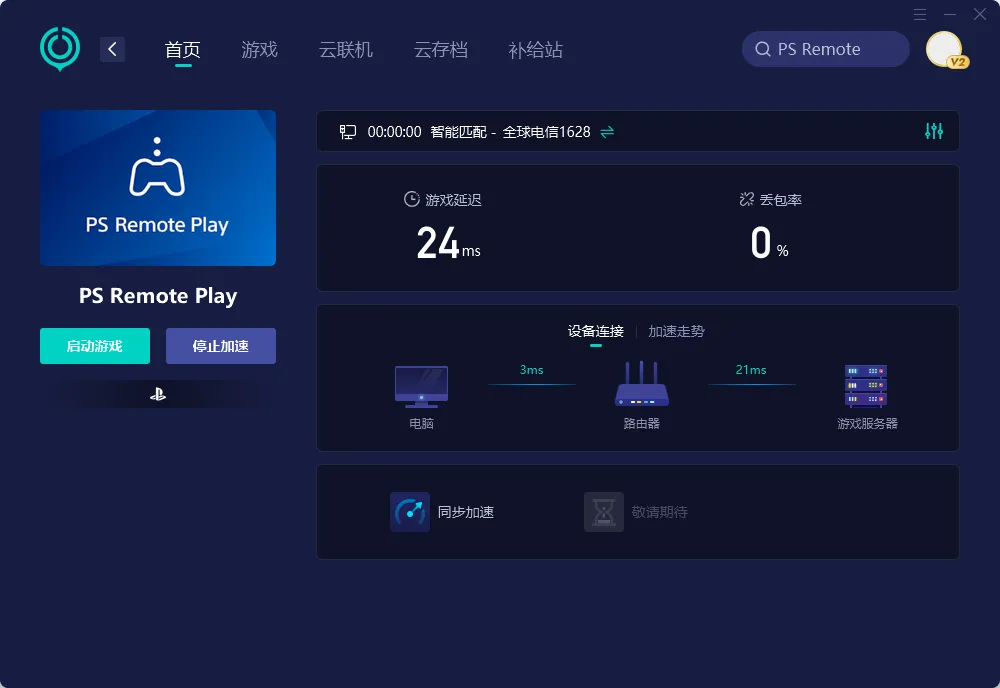Open the user avatar profile

click(x=943, y=48)
